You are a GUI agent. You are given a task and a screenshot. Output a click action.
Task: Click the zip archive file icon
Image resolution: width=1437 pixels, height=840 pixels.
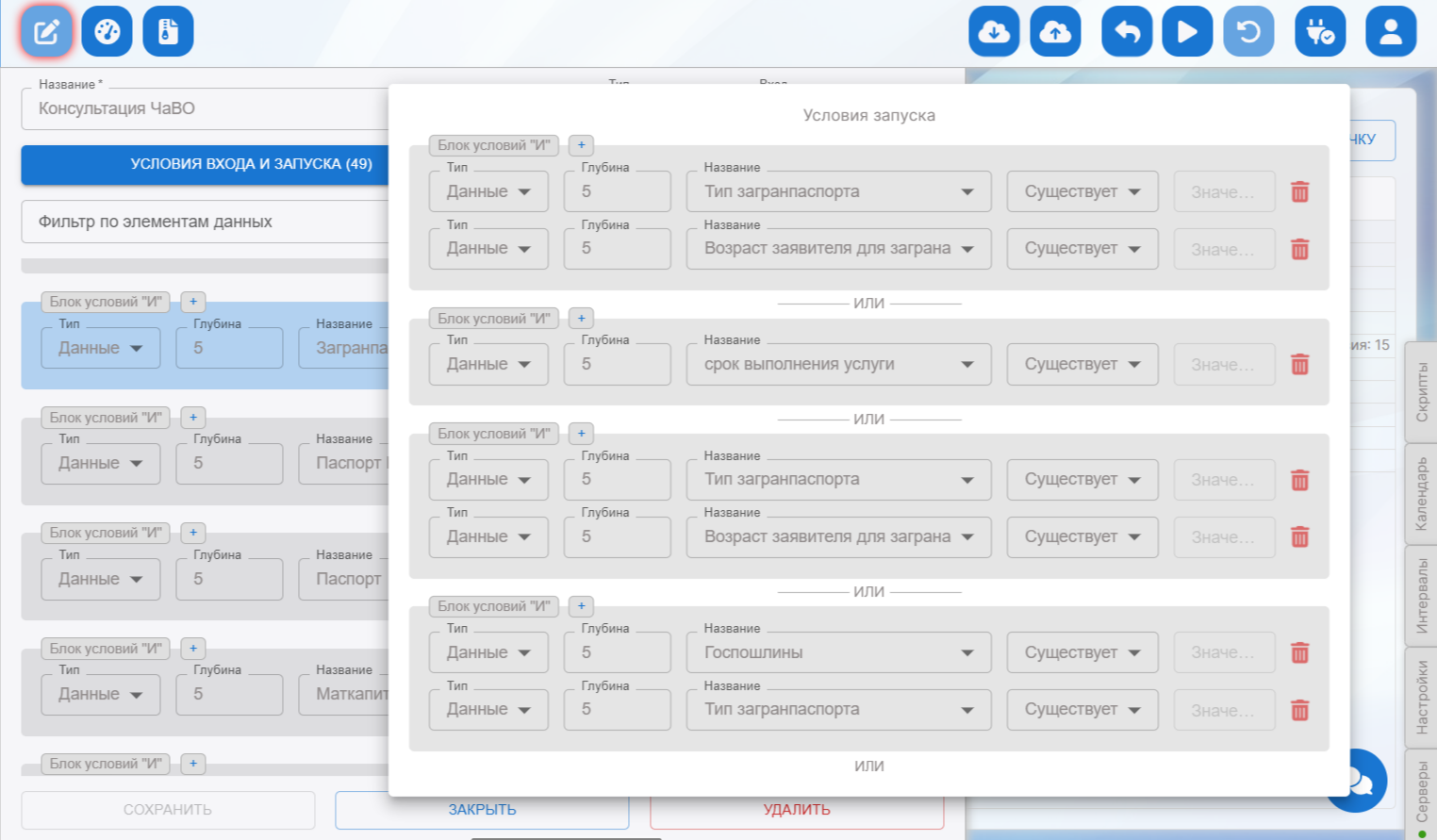pos(168,32)
